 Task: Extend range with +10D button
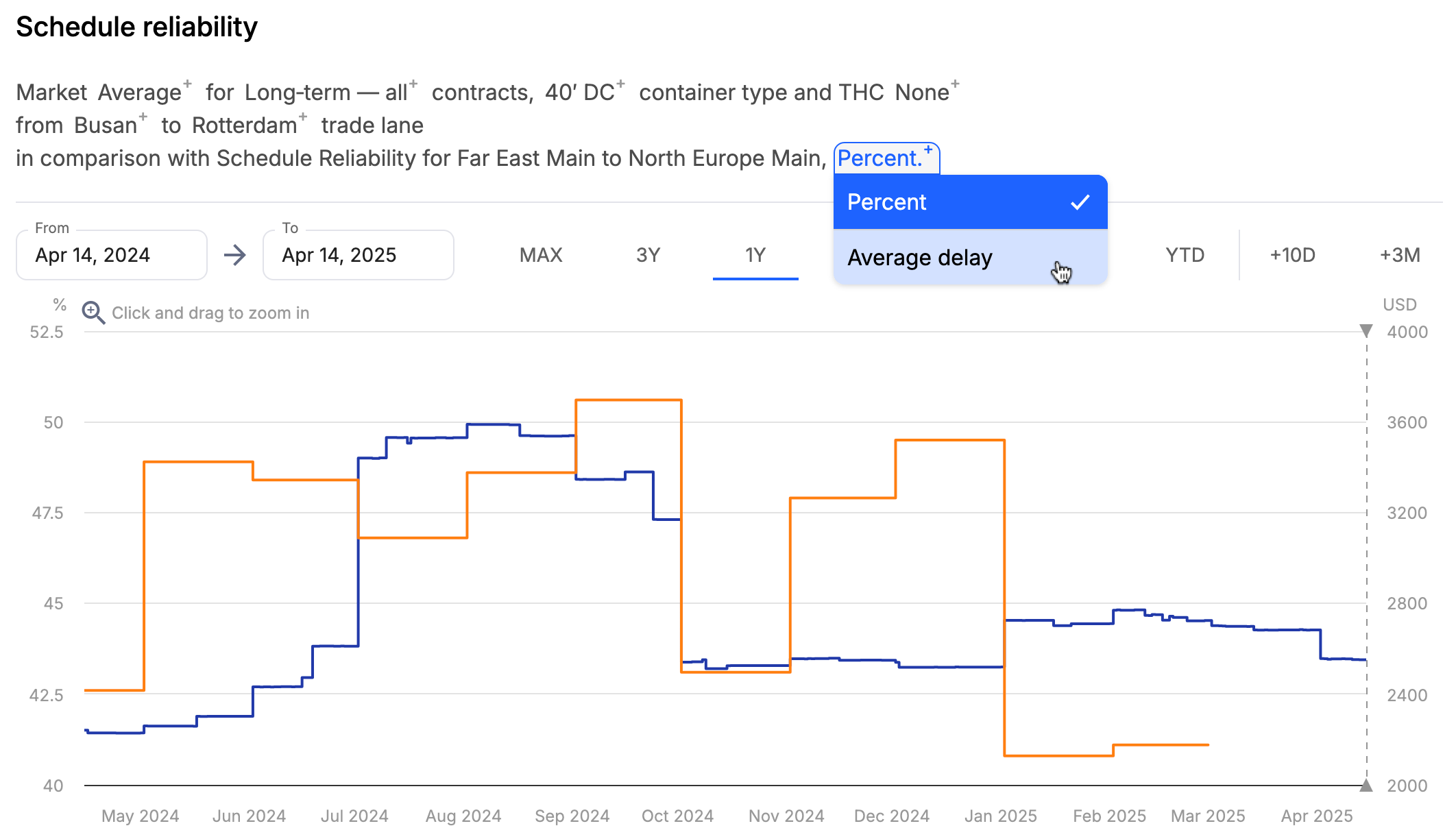[1293, 255]
